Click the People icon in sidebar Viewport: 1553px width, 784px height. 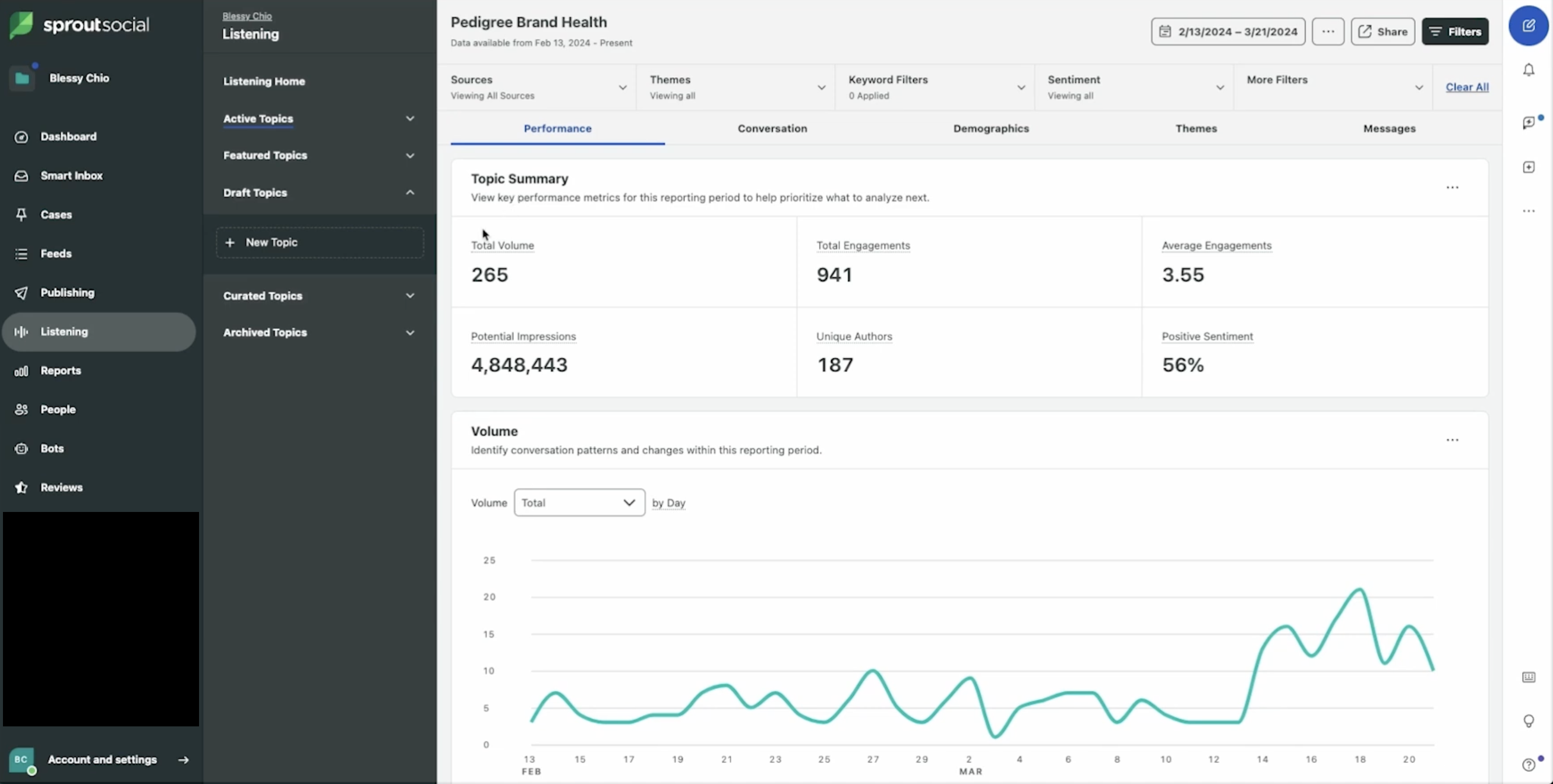[x=21, y=410]
